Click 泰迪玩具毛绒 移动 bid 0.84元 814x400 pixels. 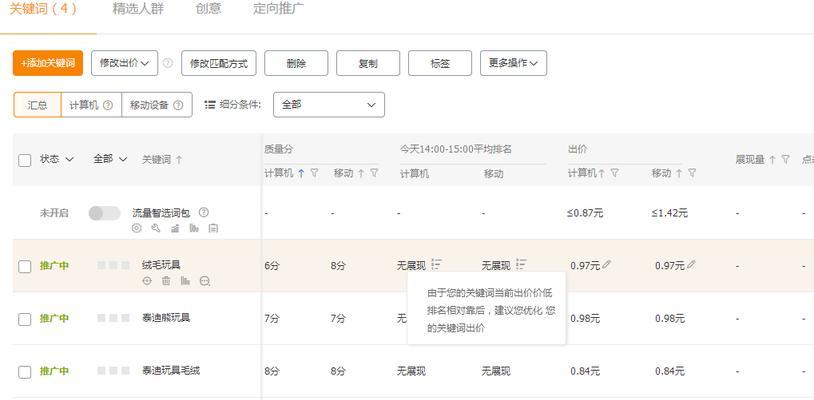tap(670, 371)
